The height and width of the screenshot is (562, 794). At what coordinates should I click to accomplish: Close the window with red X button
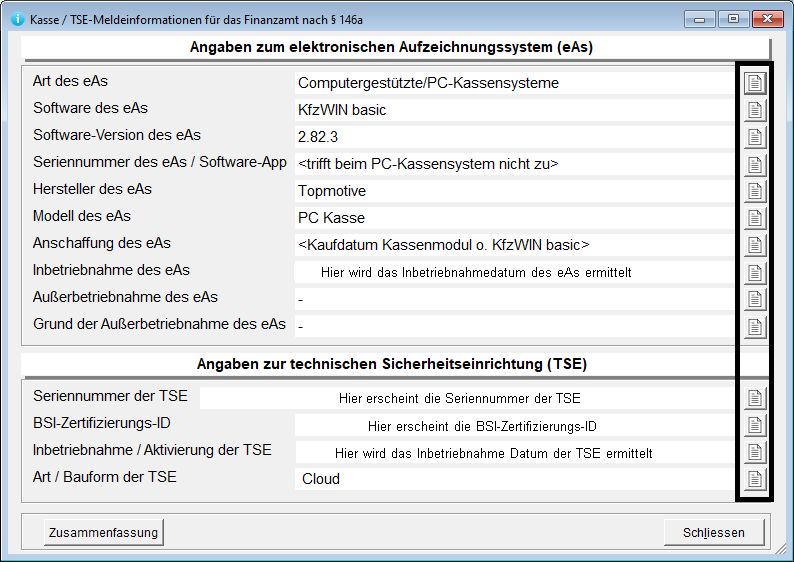(x=767, y=19)
